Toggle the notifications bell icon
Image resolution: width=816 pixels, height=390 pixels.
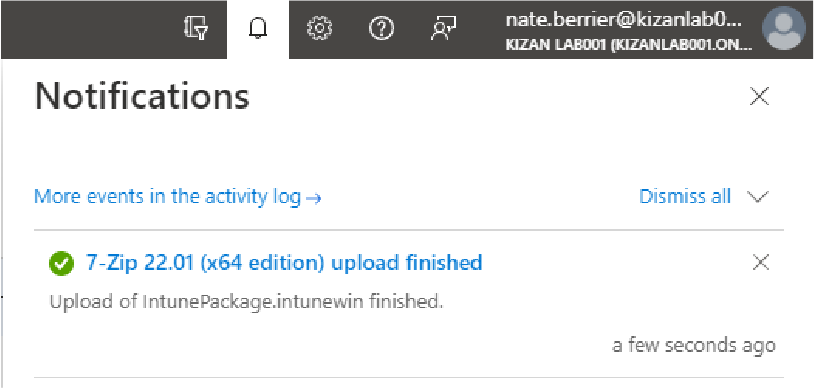pyautogui.click(x=258, y=29)
